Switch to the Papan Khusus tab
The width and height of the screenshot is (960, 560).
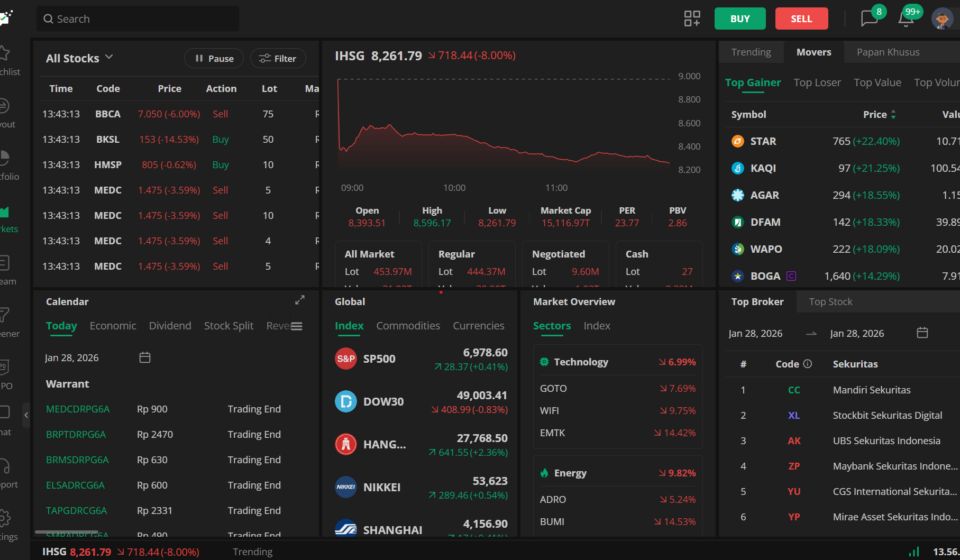click(x=889, y=52)
